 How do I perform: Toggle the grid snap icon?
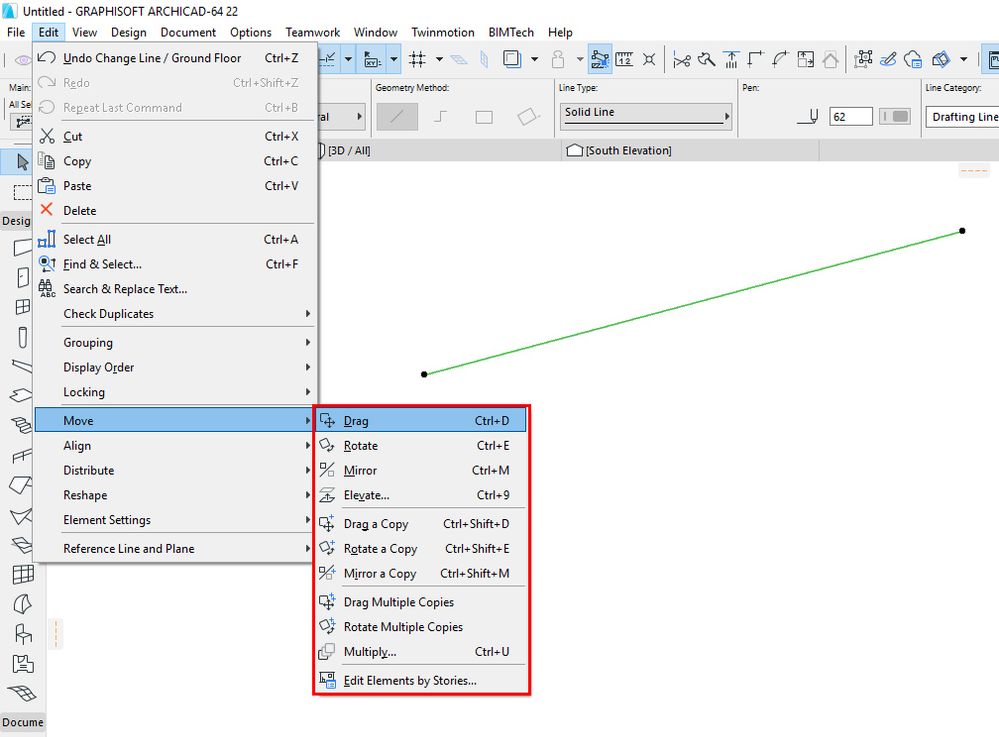(x=417, y=59)
